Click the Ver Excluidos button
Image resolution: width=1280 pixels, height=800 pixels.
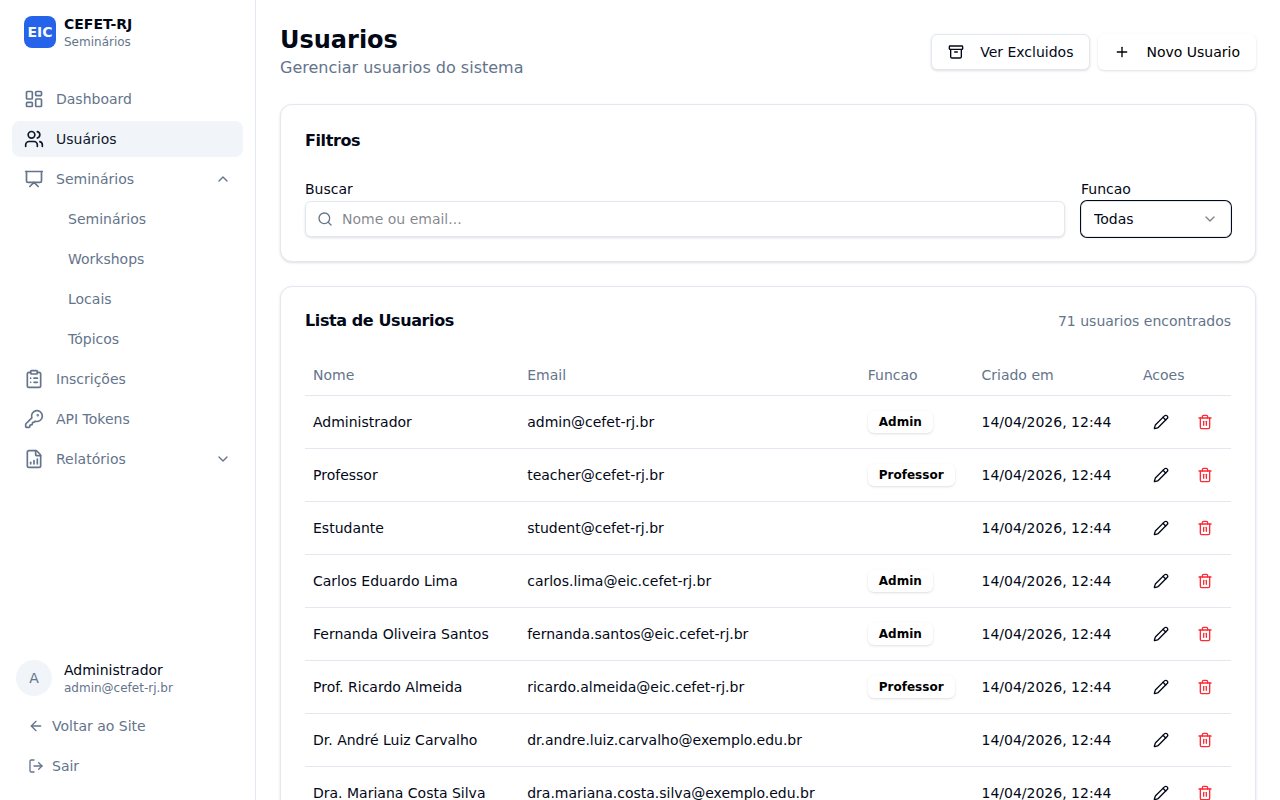click(1010, 52)
